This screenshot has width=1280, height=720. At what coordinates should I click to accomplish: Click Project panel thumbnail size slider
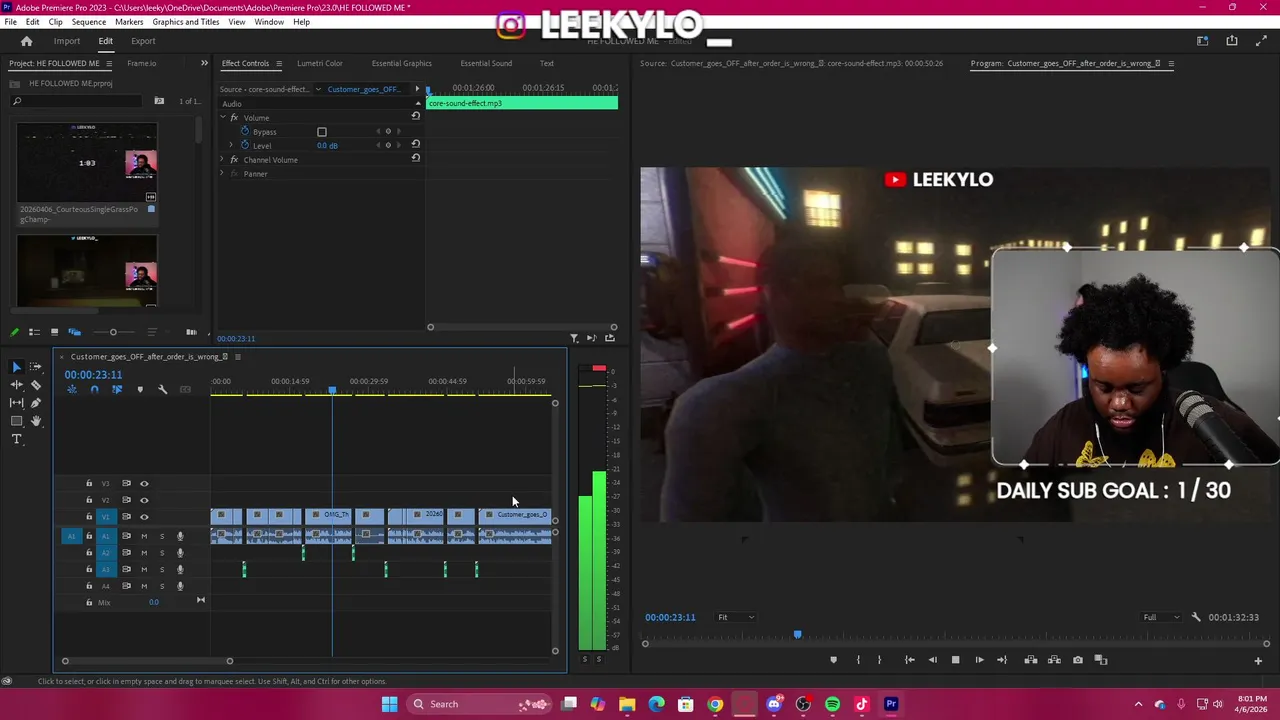[x=113, y=332]
